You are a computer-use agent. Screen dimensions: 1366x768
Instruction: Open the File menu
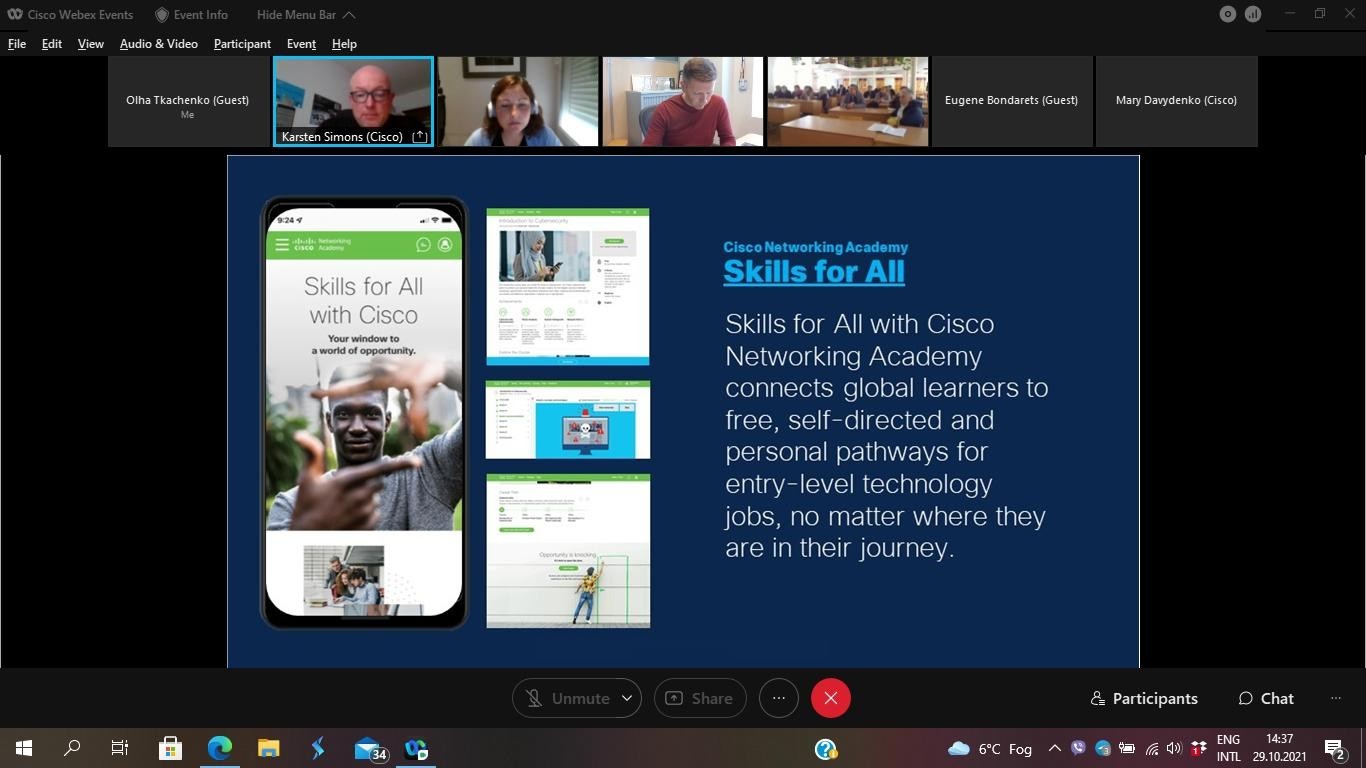pyautogui.click(x=17, y=44)
